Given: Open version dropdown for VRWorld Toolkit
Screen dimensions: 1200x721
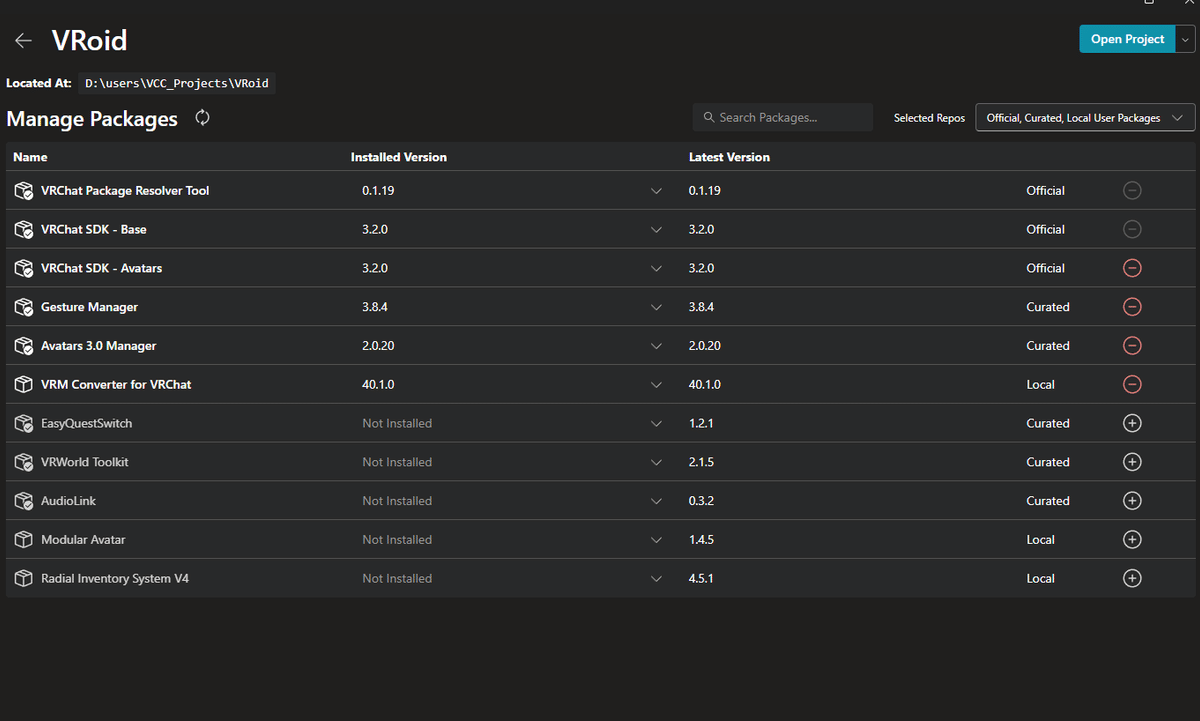Looking at the screenshot, I should [656, 462].
